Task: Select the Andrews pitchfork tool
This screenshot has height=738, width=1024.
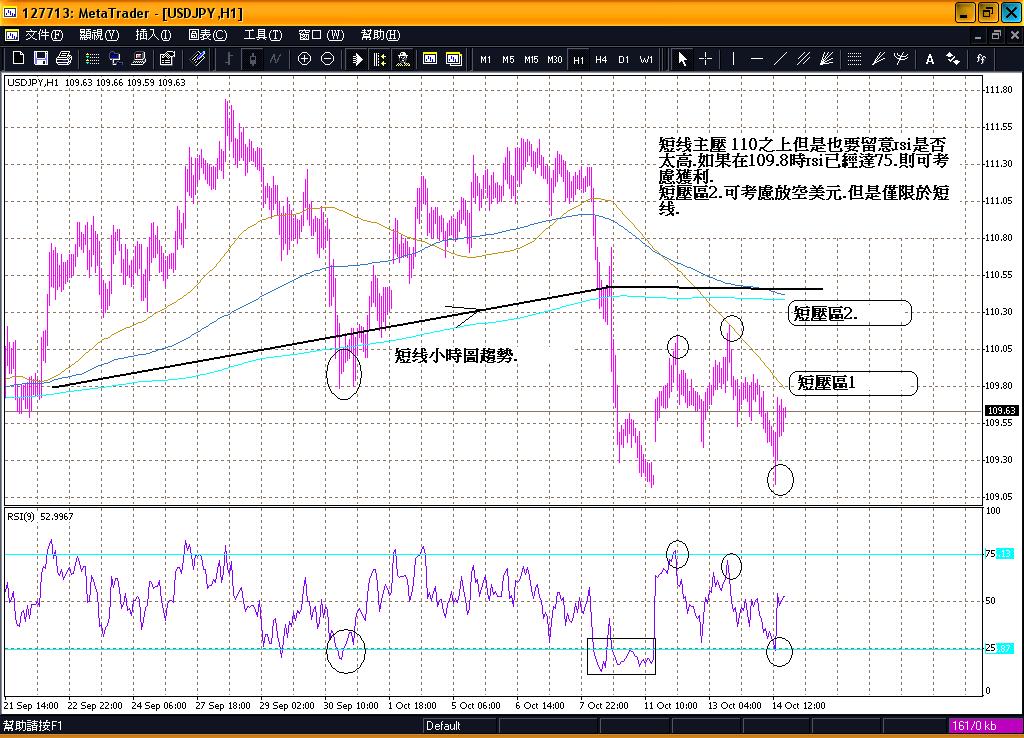Action: coord(901,59)
